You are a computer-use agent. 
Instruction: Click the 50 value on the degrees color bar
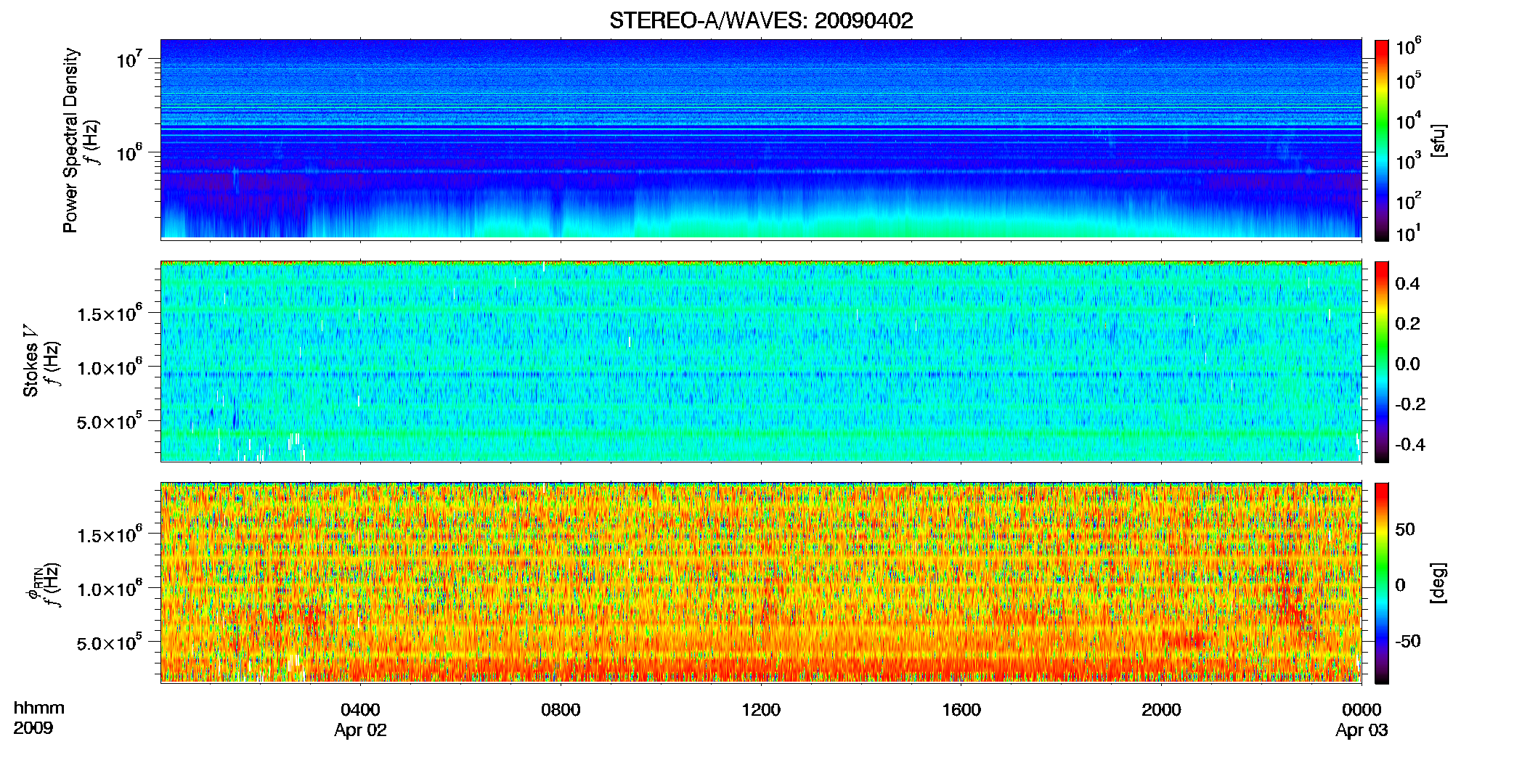(x=1405, y=528)
